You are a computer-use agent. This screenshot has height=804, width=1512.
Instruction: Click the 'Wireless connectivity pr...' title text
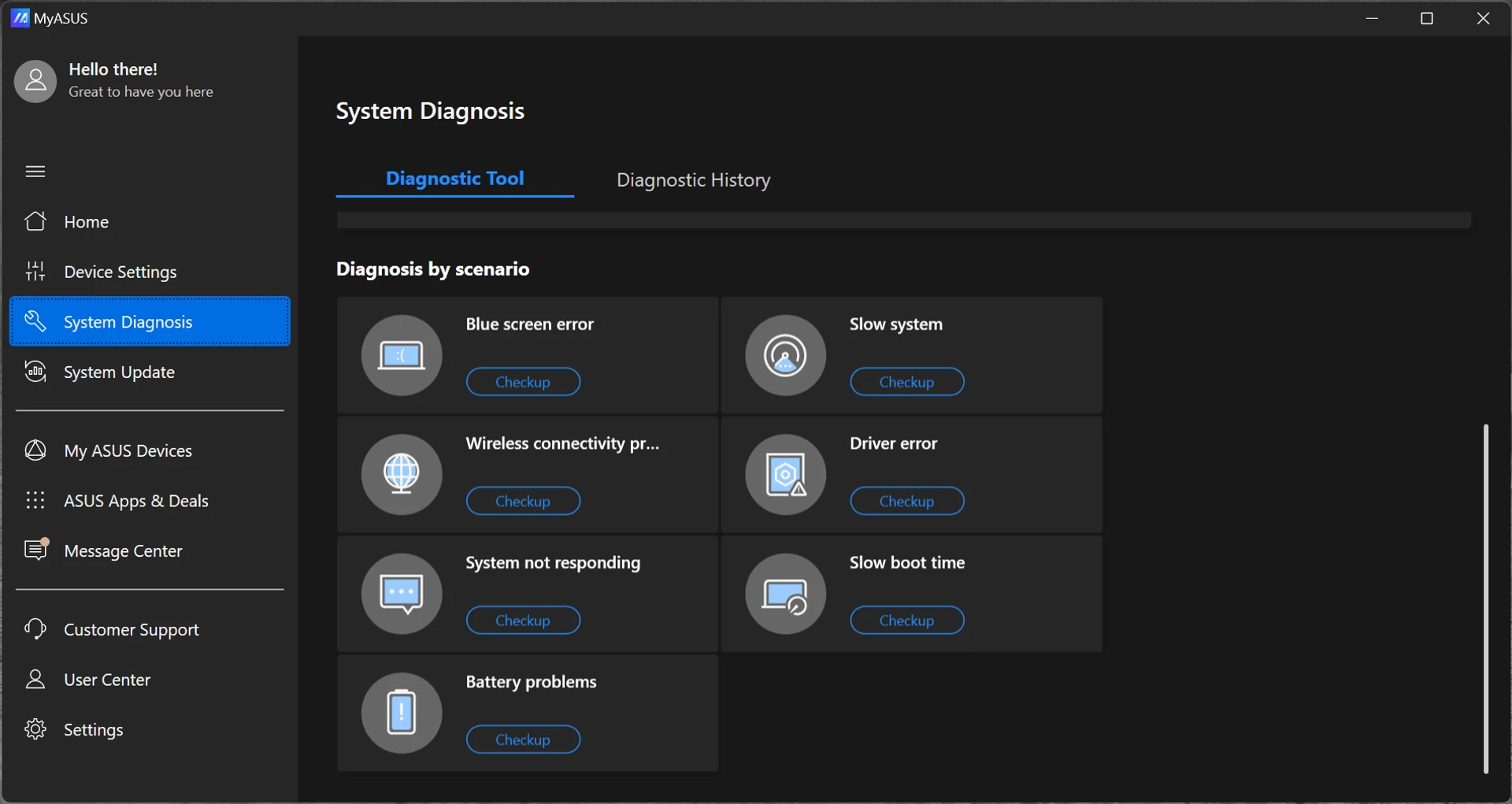(x=562, y=443)
